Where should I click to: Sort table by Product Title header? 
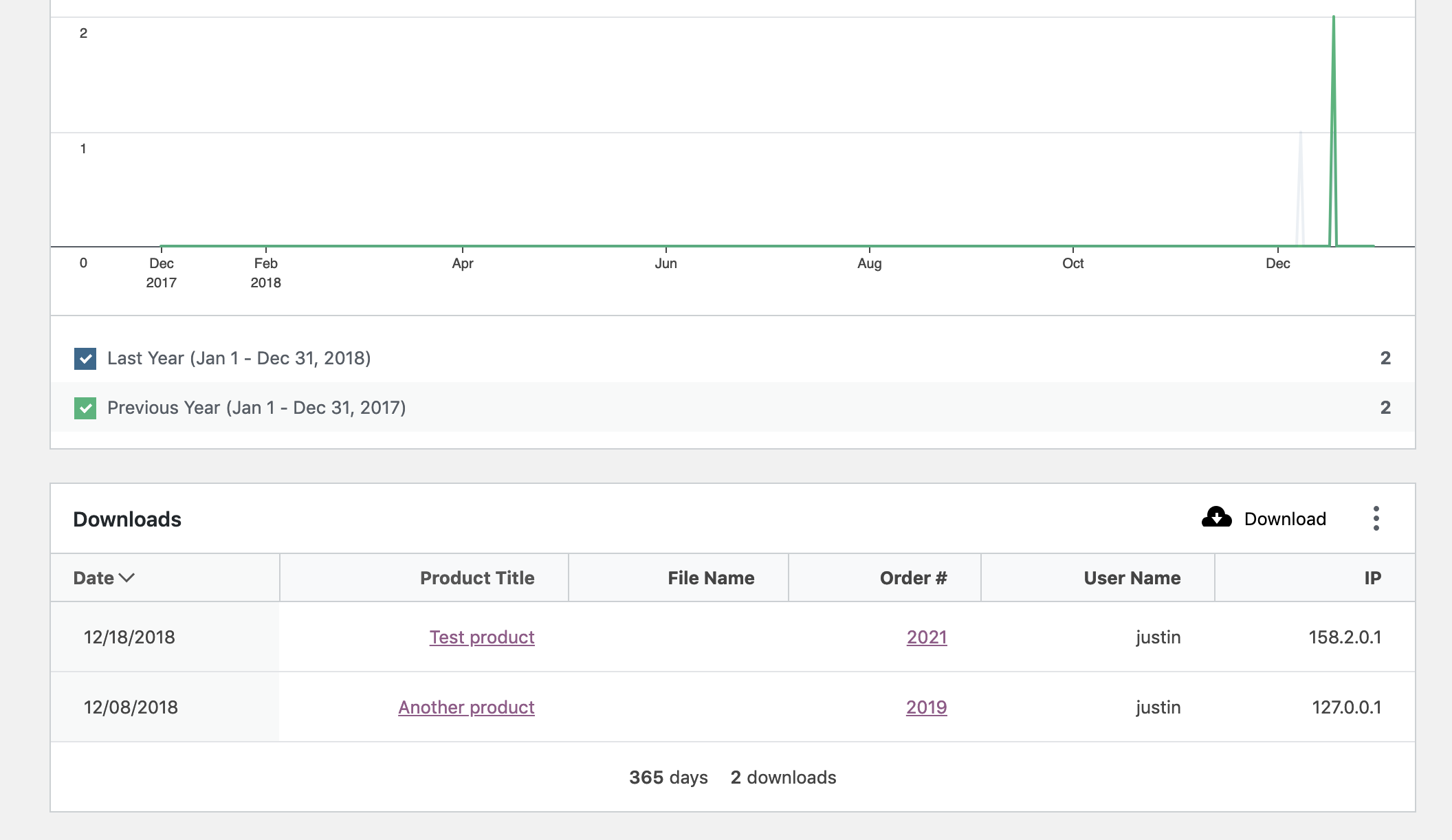pos(476,578)
